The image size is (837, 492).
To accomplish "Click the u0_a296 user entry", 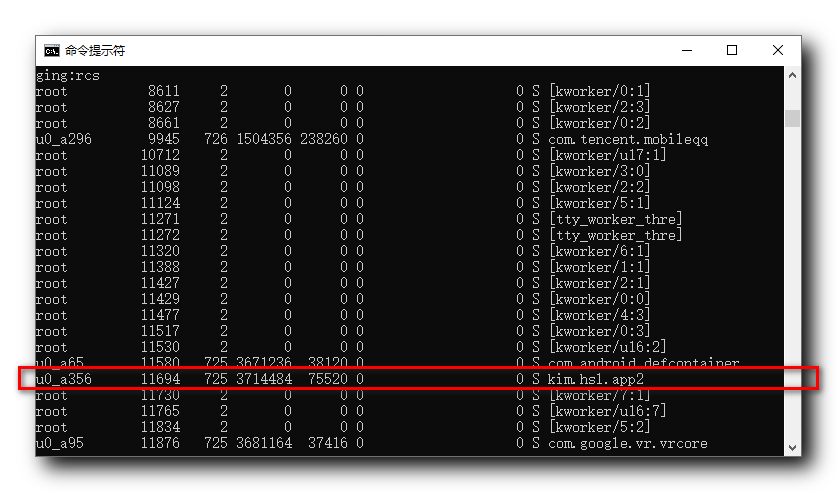I will point(64,139).
